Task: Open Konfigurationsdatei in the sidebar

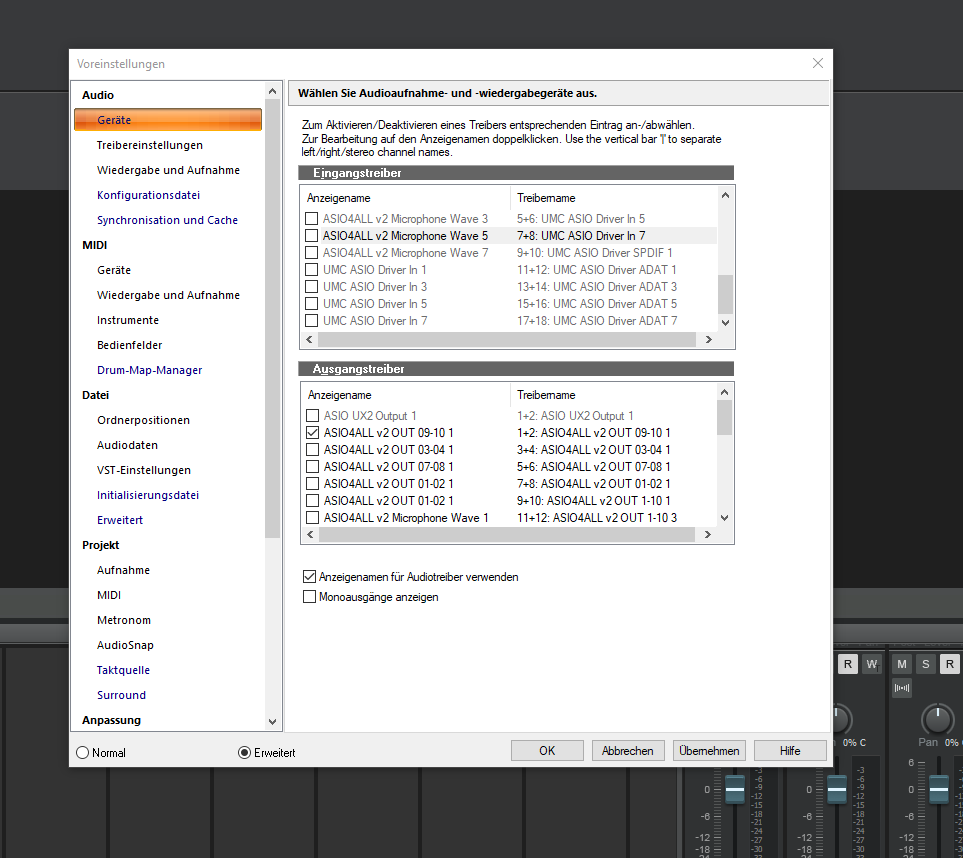Action: click(148, 195)
